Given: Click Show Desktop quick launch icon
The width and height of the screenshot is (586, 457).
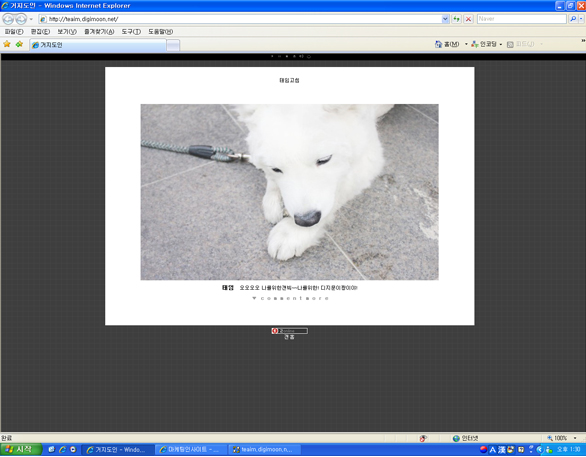Looking at the screenshot, I should pos(52,450).
